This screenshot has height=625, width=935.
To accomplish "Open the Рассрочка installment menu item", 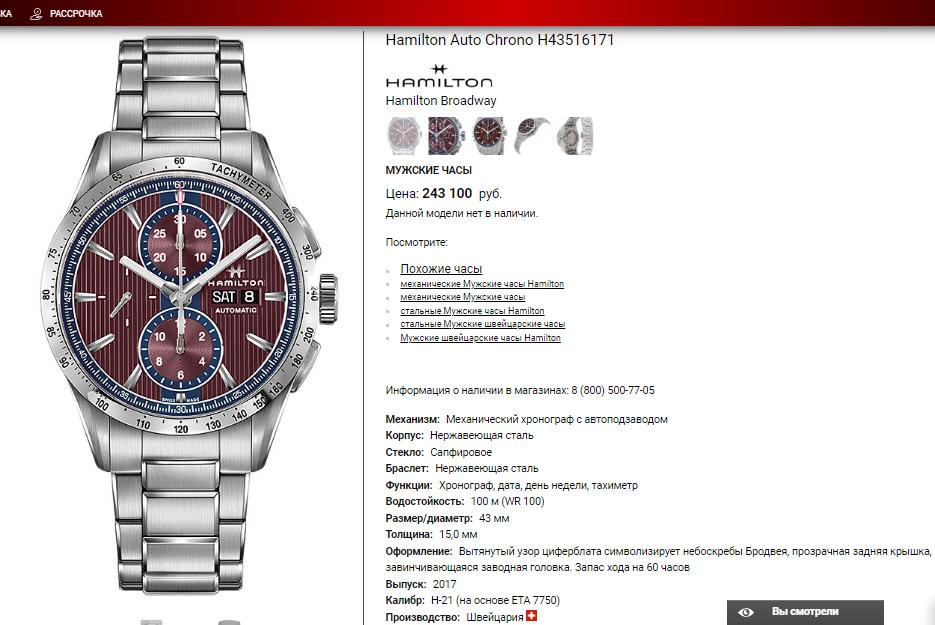I will [x=66, y=13].
